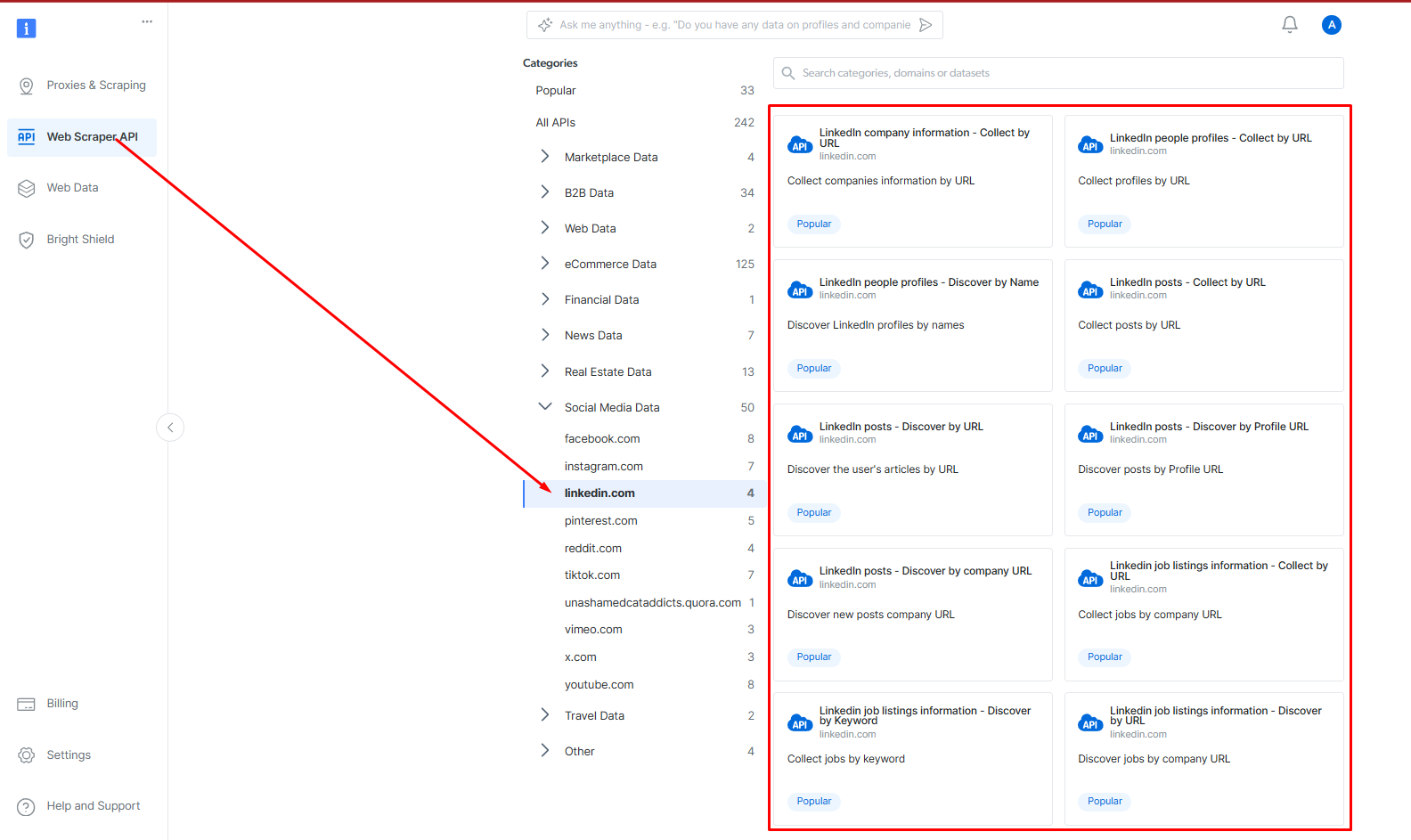The height and width of the screenshot is (840, 1411).
Task: Click the AI sparkle icon in the ask bar
Action: pyautogui.click(x=545, y=25)
